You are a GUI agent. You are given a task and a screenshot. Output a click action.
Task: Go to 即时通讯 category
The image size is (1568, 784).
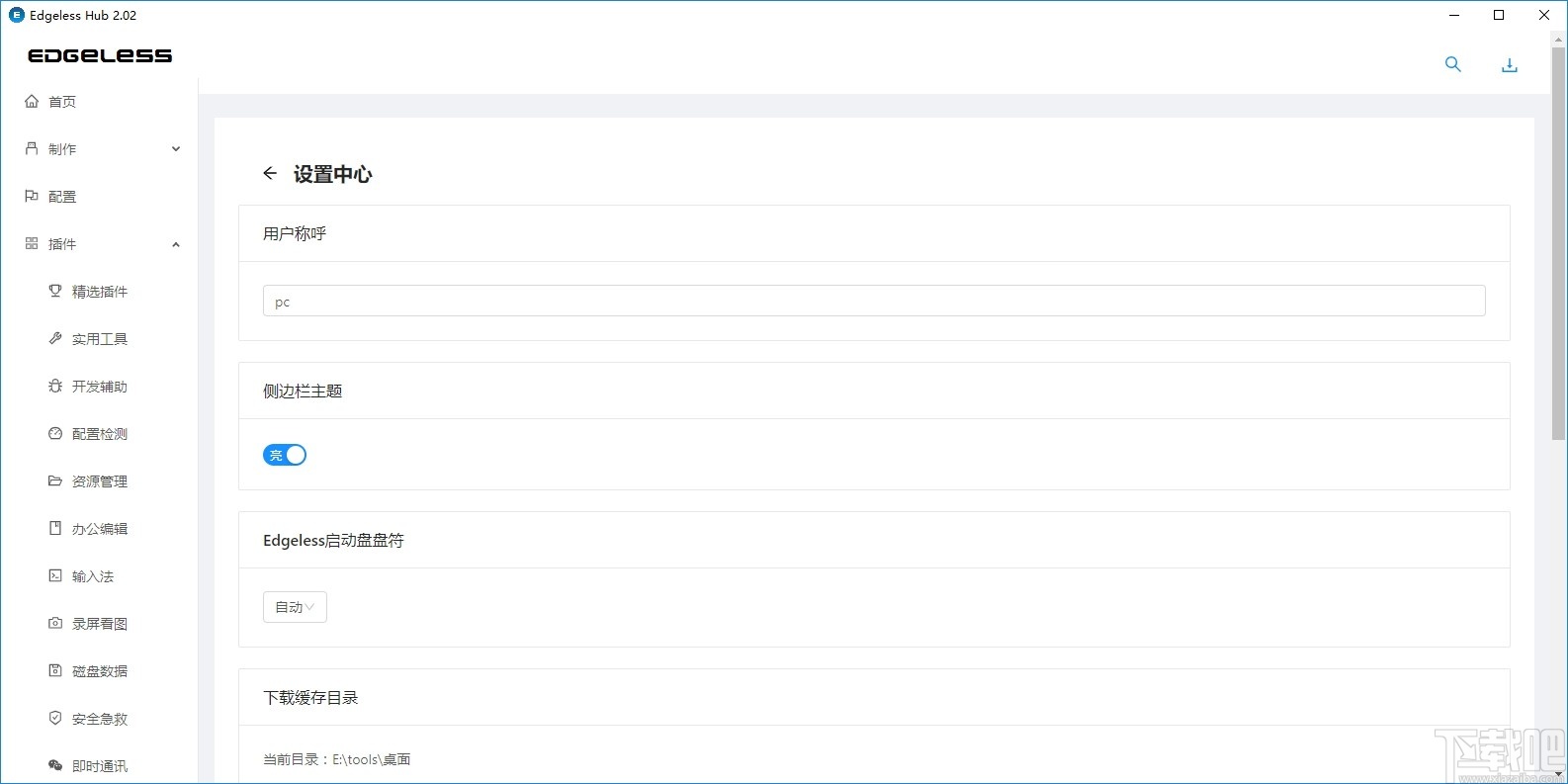[x=99, y=766]
